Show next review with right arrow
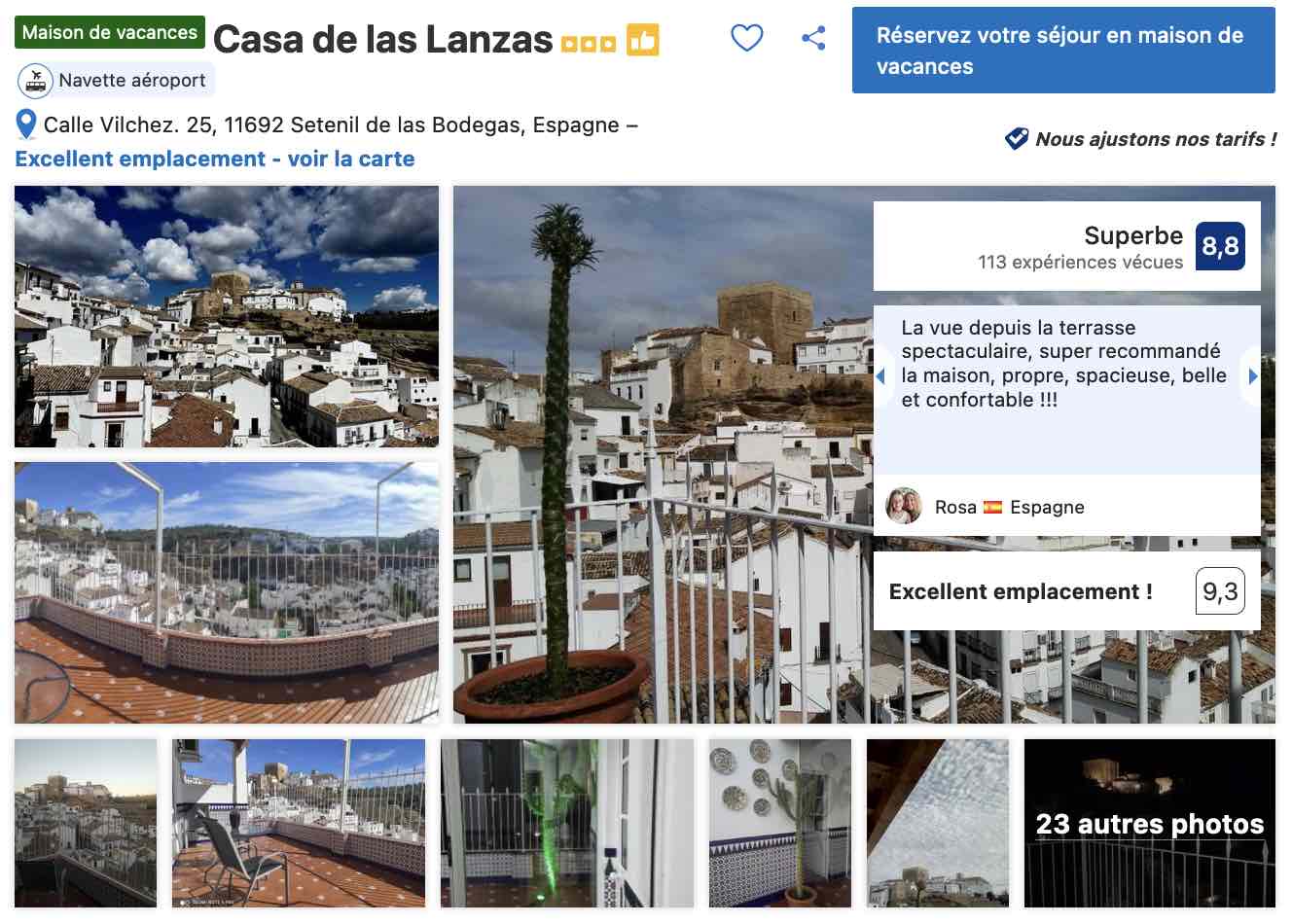The image size is (1292, 924). pos(1252,376)
